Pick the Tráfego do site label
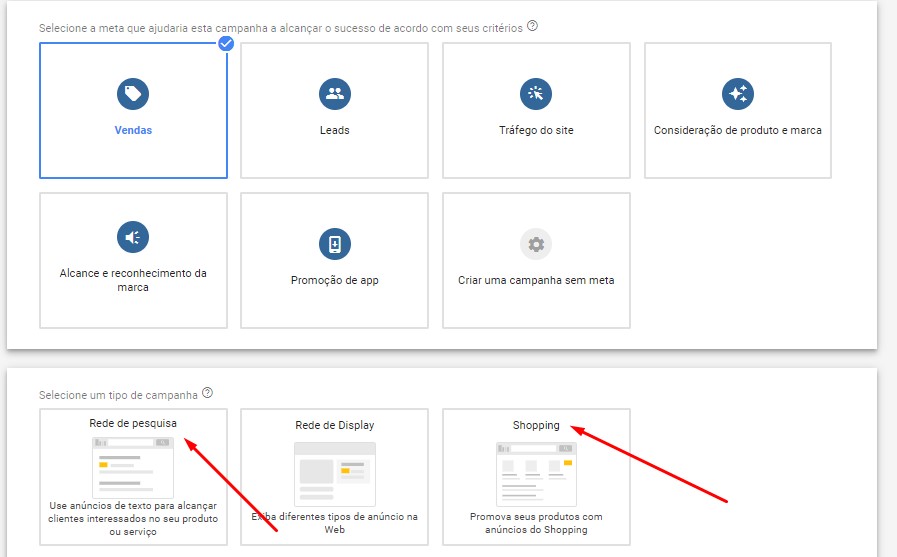The image size is (897, 557). [x=536, y=130]
